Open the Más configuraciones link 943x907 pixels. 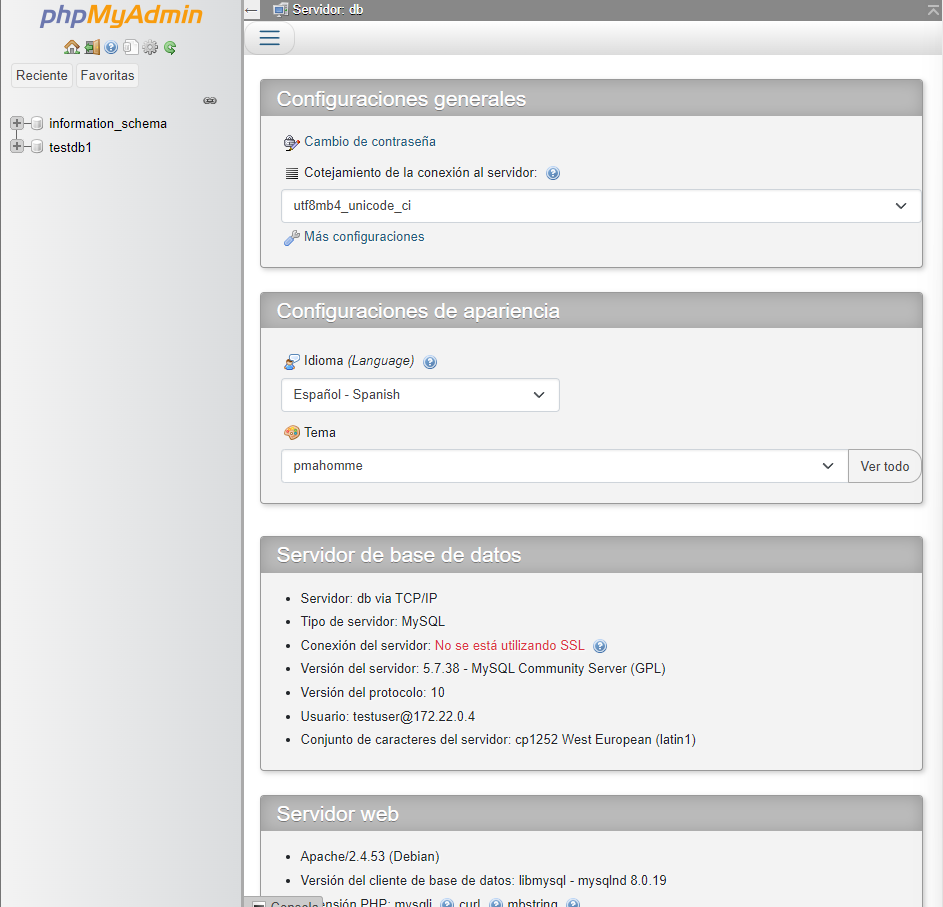click(x=364, y=236)
